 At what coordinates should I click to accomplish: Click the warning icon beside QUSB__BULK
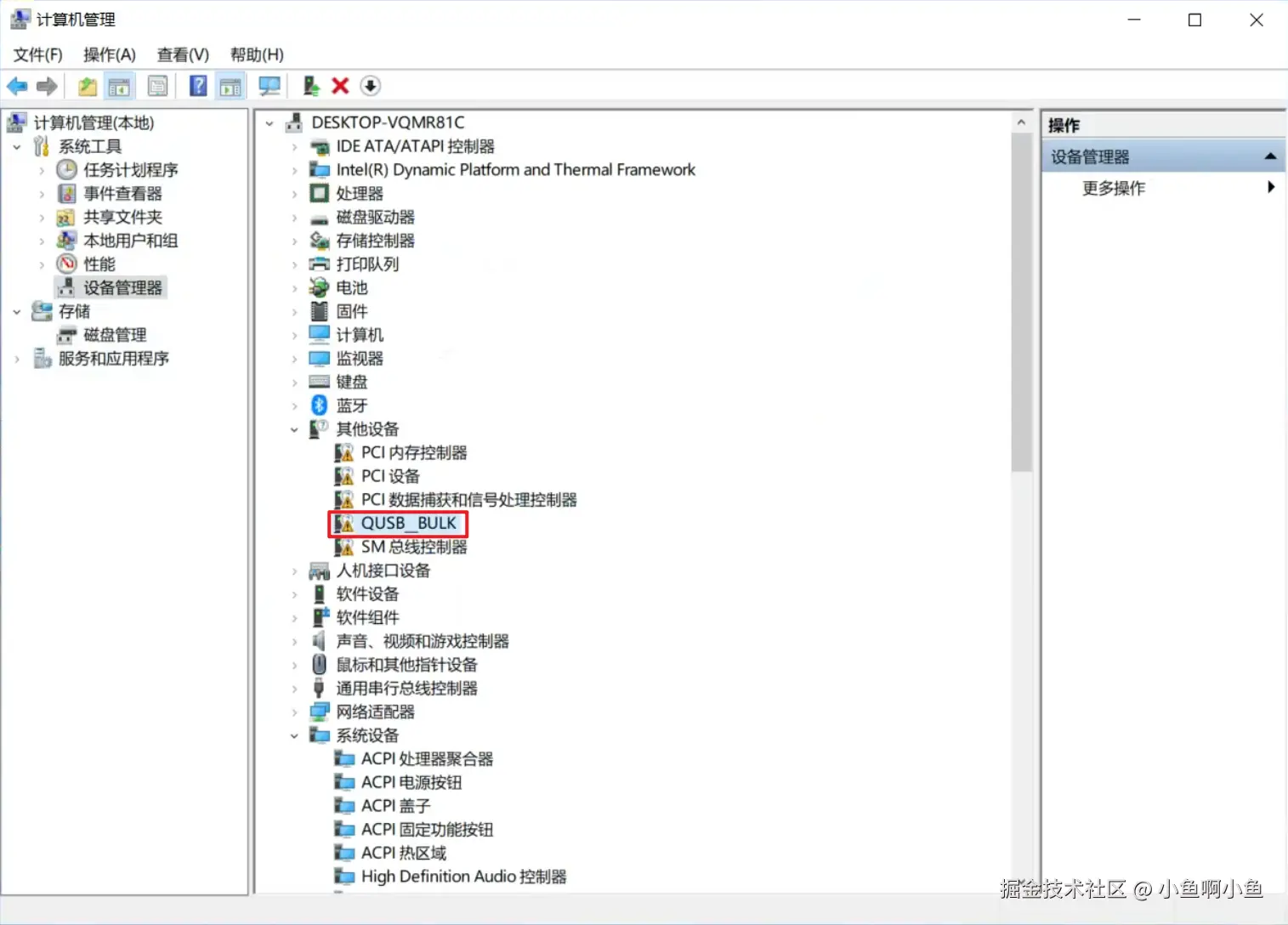(x=343, y=524)
